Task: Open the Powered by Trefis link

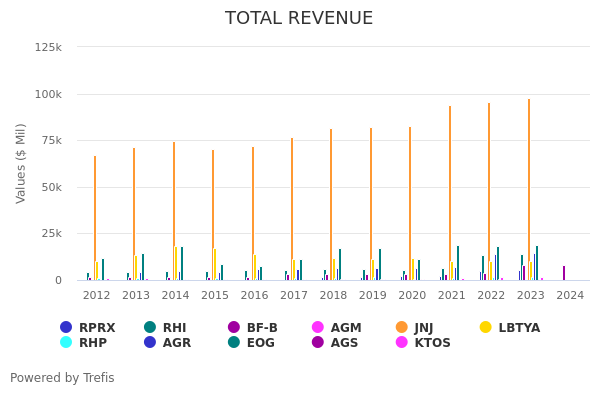Action: pyautogui.click(x=62, y=378)
